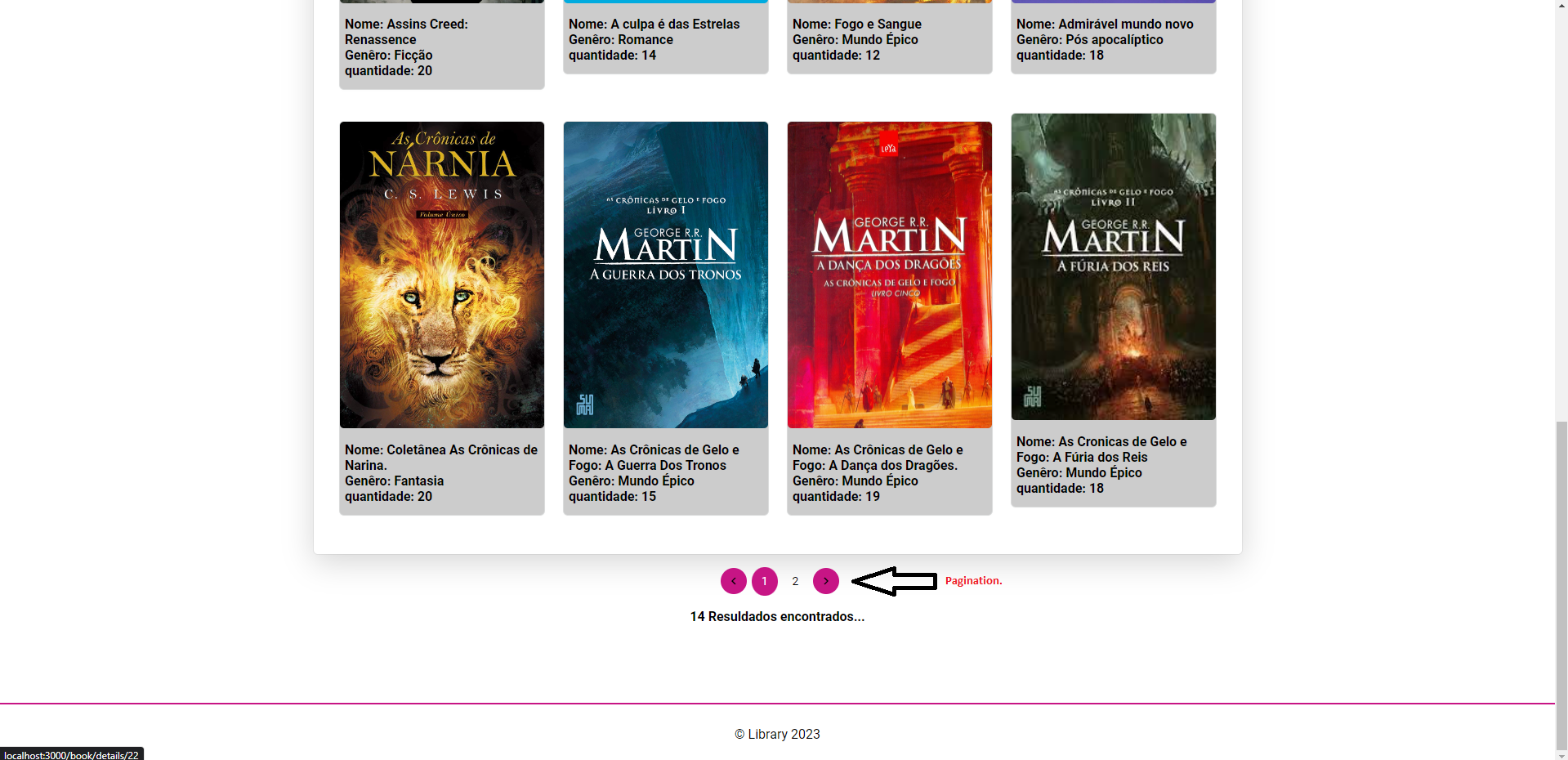Click the Assins Creed: Renassence card
Image resolution: width=1568 pixels, height=760 pixels.
click(441, 45)
